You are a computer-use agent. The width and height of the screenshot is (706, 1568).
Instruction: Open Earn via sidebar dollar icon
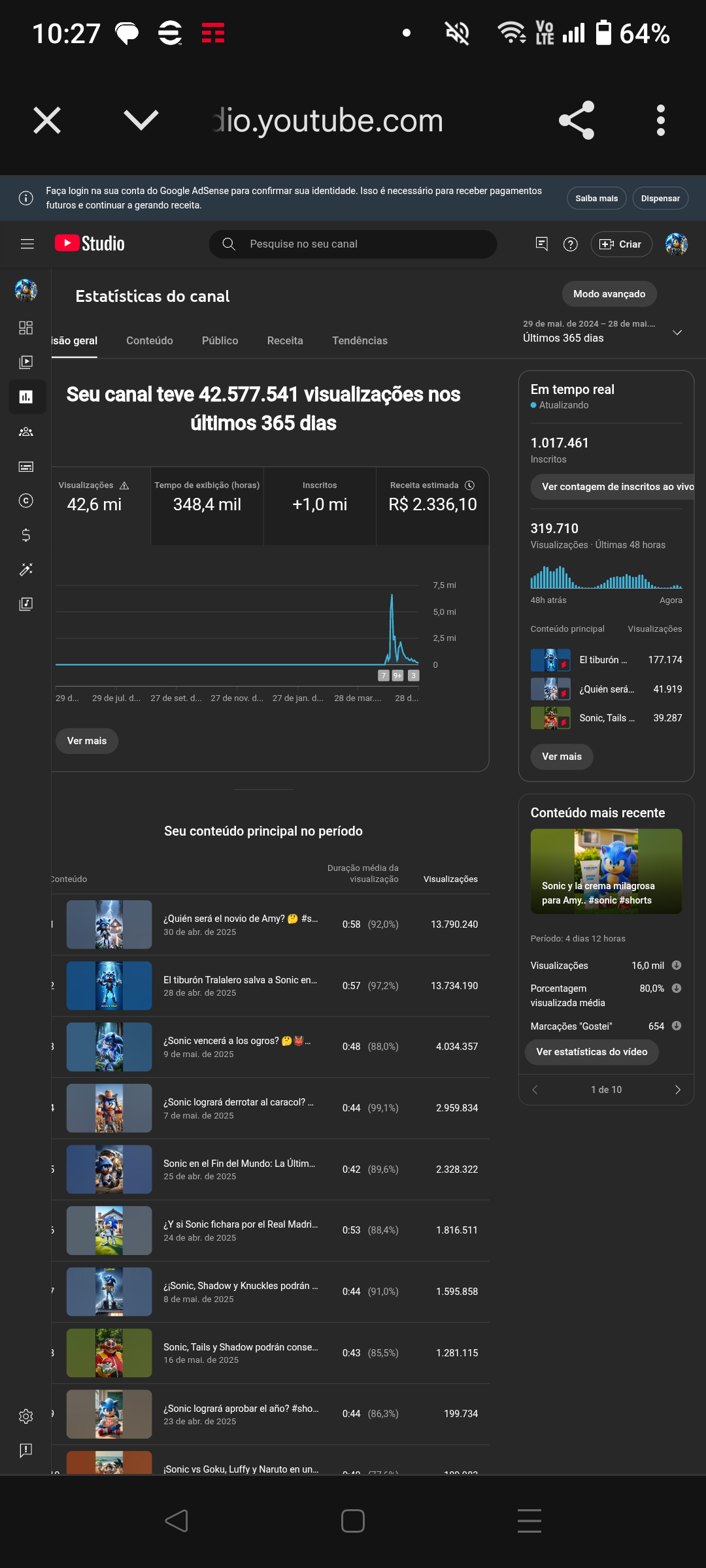click(26, 535)
